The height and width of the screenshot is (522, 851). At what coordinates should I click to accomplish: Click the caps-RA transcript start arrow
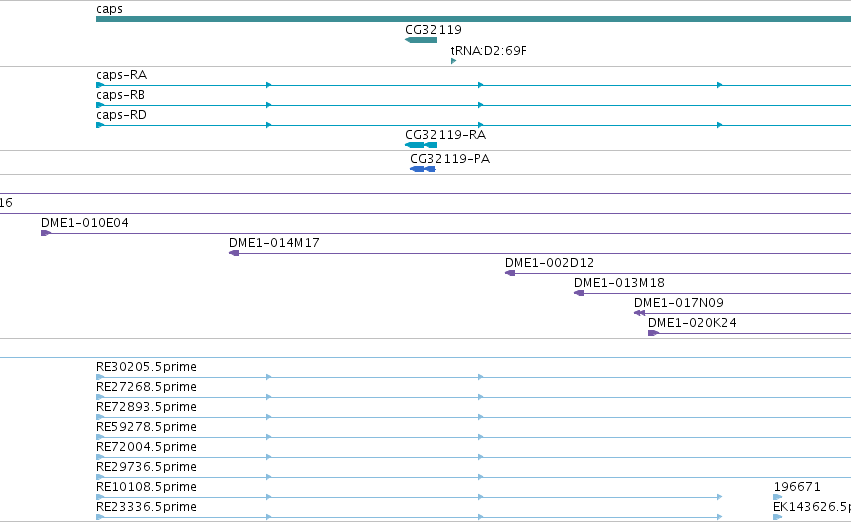coord(100,85)
